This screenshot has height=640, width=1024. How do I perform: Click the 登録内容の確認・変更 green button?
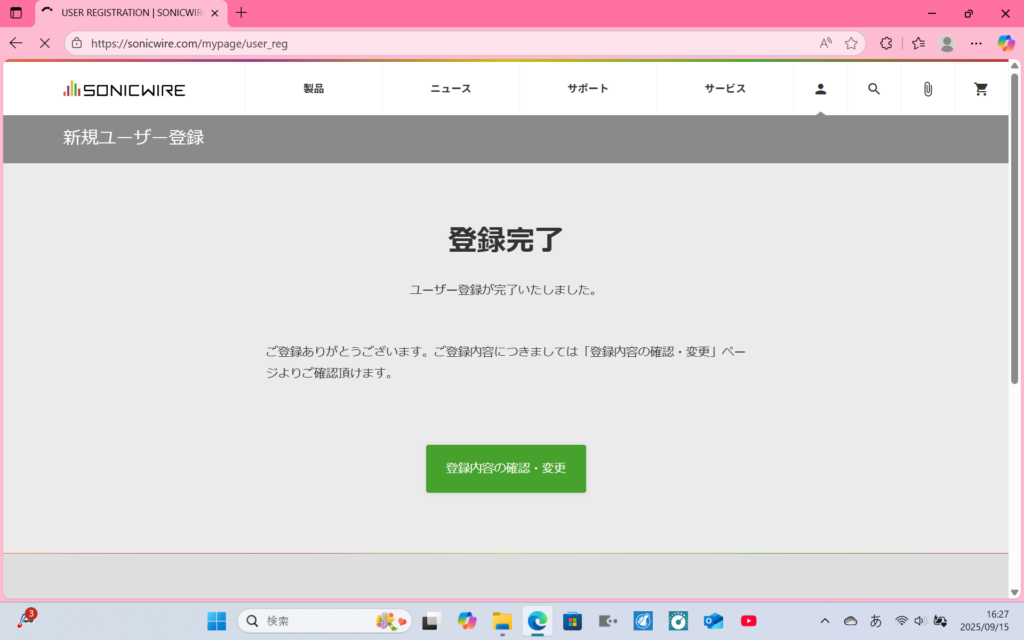click(x=506, y=468)
